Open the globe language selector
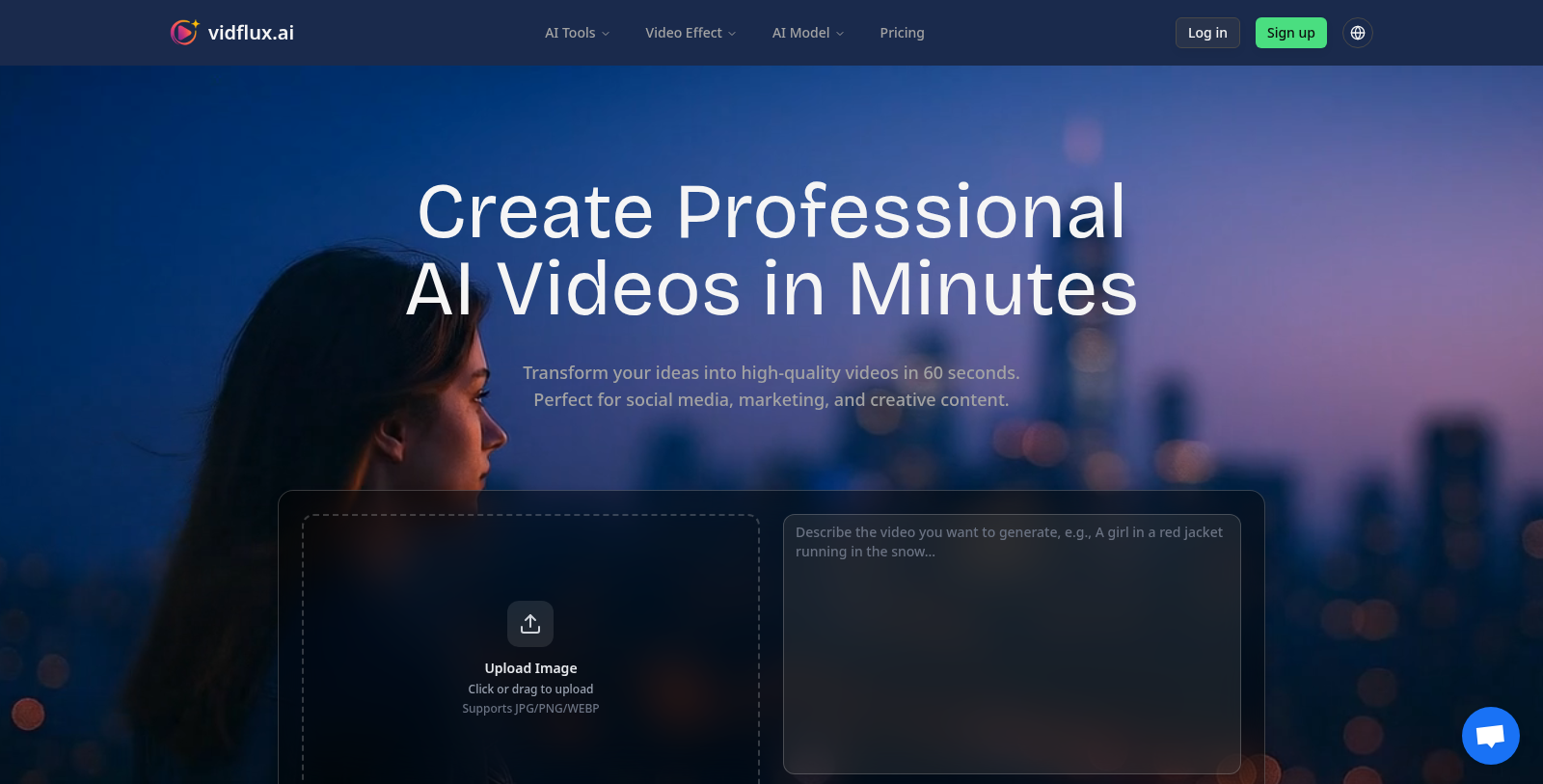Screen dimensions: 1543x784 [1357, 33]
